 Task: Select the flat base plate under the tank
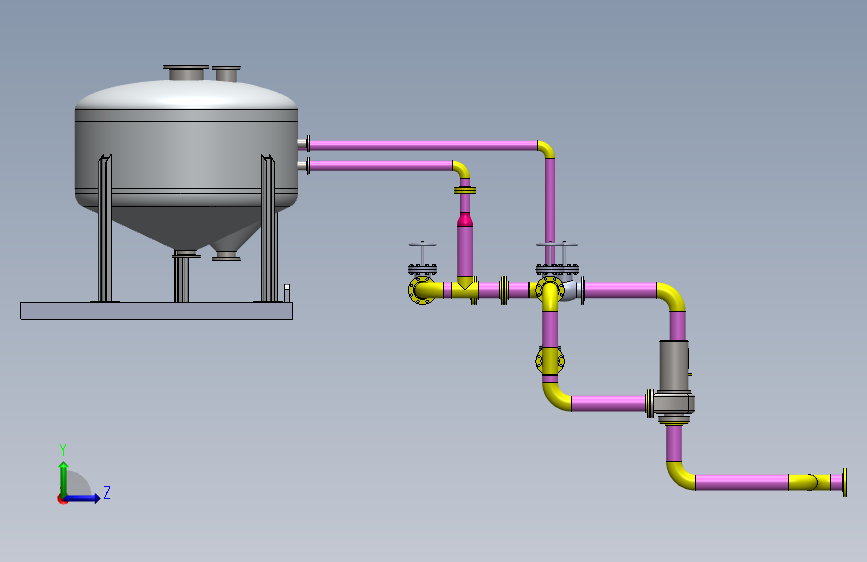tap(156, 311)
